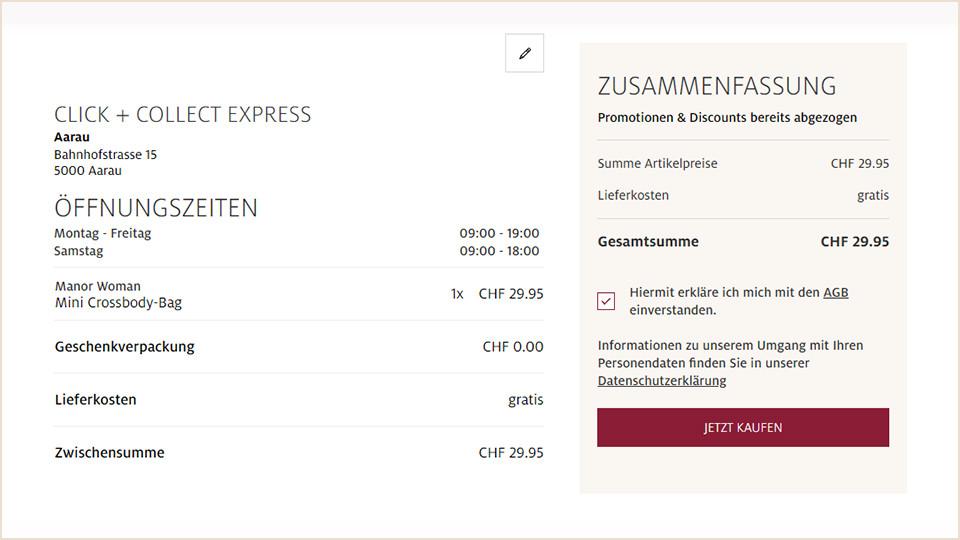Click the Summe Artikelpreise label
The height and width of the screenshot is (540, 960).
pyautogui.click(x=657, y=164)
